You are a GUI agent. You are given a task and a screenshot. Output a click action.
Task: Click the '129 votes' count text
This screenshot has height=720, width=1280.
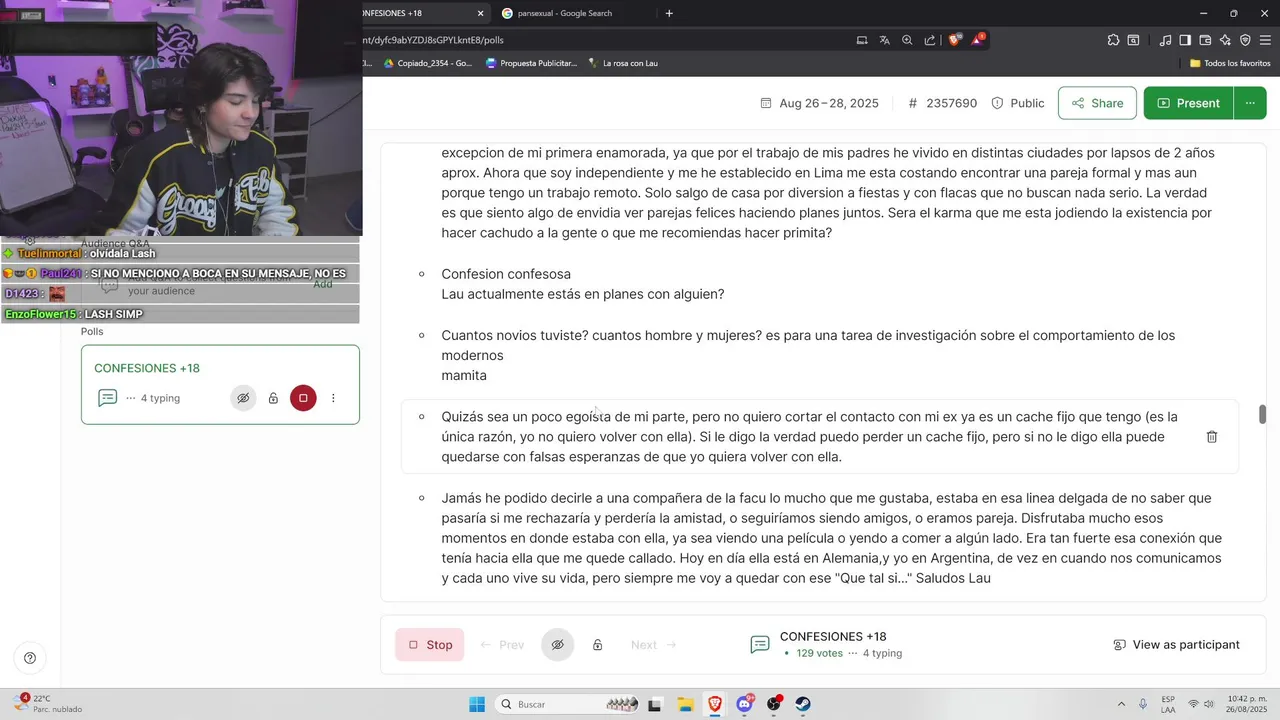click(x=820, y=653)
